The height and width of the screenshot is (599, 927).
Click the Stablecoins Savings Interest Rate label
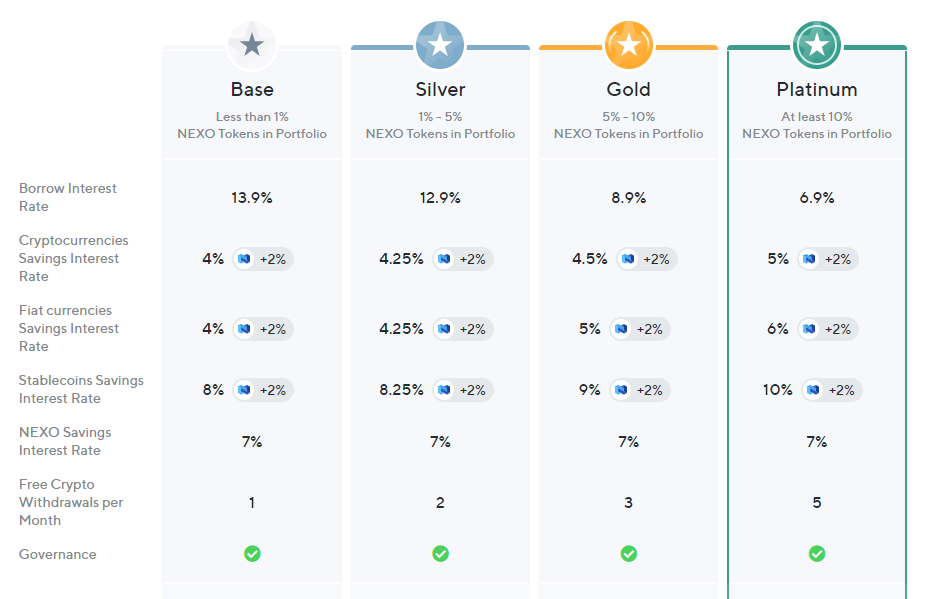coord(81,389)
